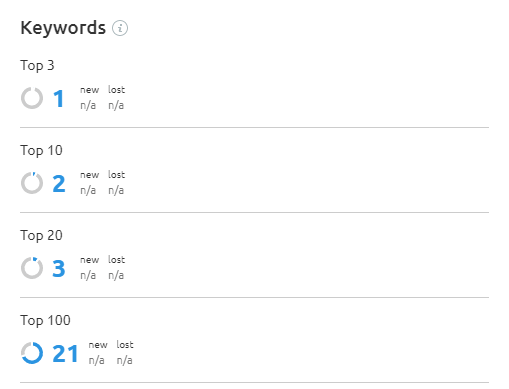Click the Top 10 donut chart icon
The height and width of the screenshot is (389, 509).
coord(32,183)
